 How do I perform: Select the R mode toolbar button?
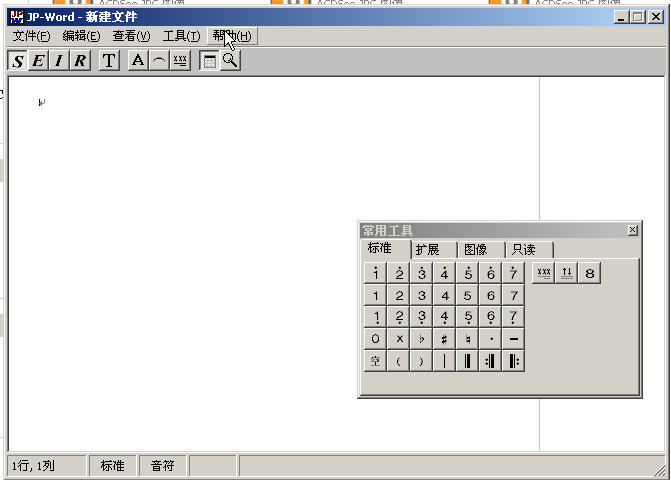pyautogui.click(x=80, y=61)
